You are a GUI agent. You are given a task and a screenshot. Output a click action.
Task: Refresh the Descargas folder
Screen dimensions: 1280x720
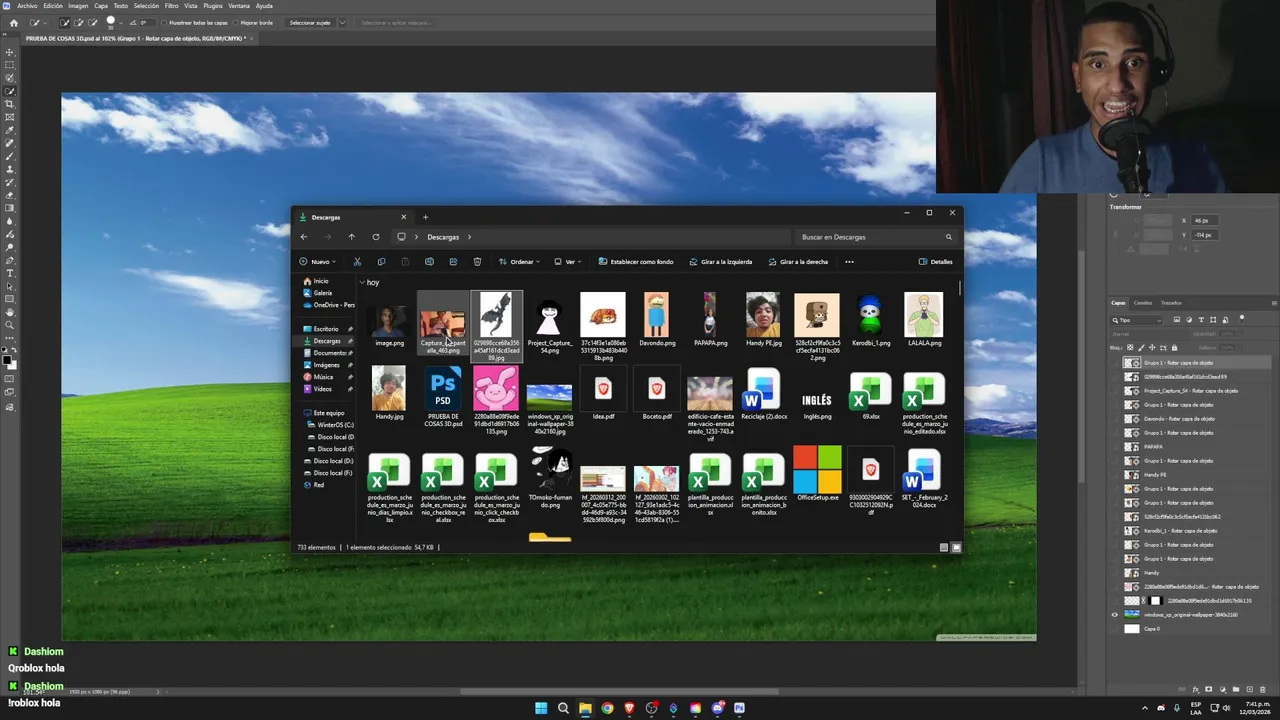(x=375, y=237)
